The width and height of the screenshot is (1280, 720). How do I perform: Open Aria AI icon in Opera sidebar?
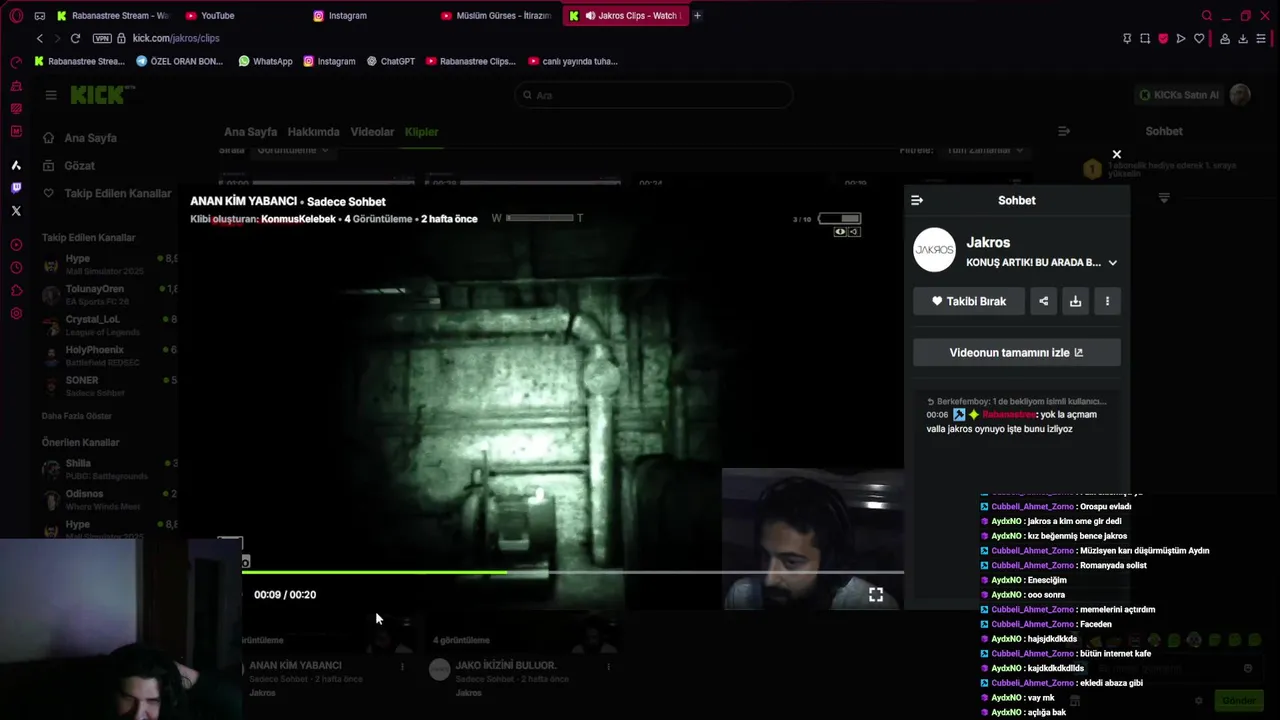[16, 165]
